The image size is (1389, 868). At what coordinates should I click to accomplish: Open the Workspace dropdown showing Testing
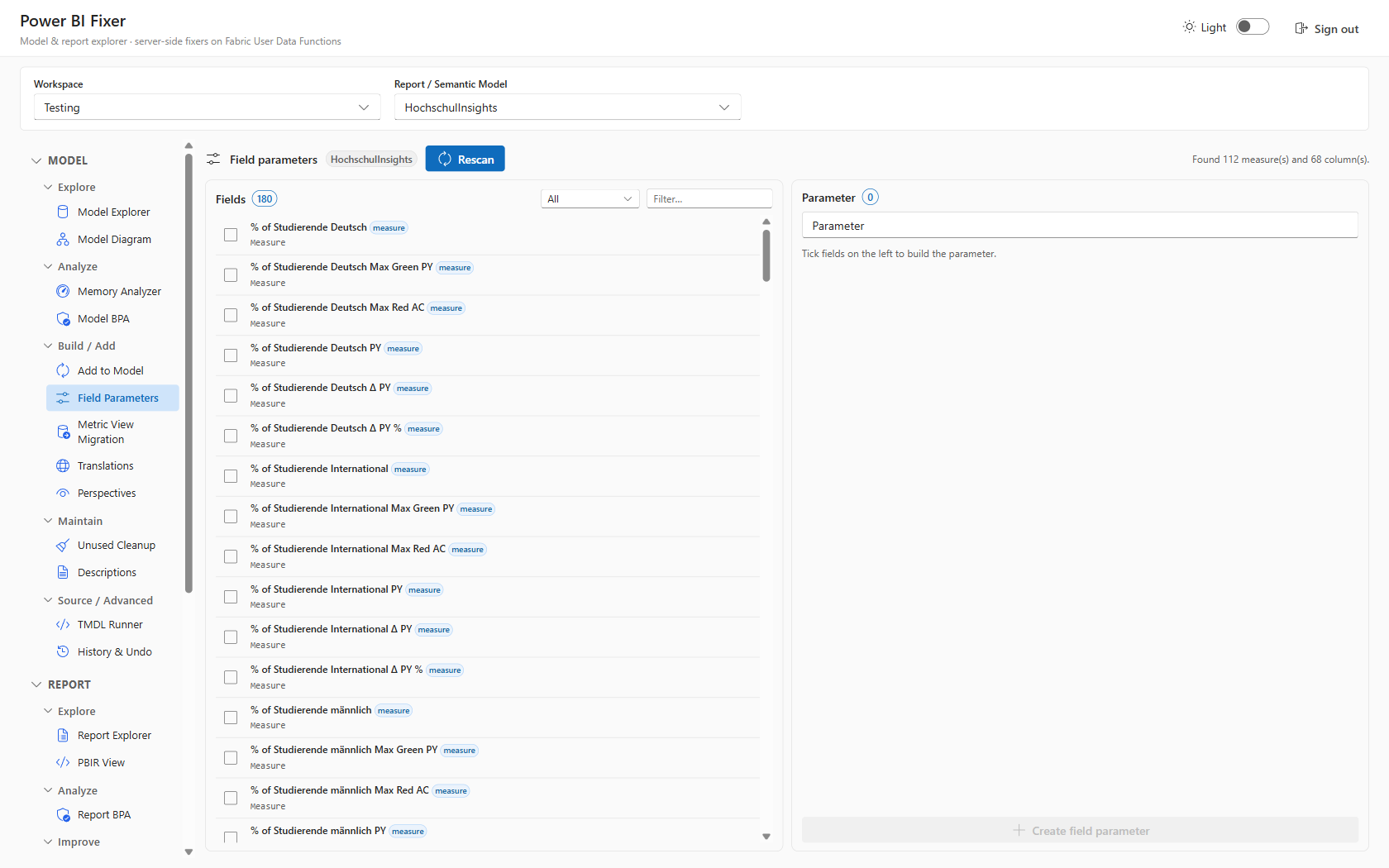point(207,107)
